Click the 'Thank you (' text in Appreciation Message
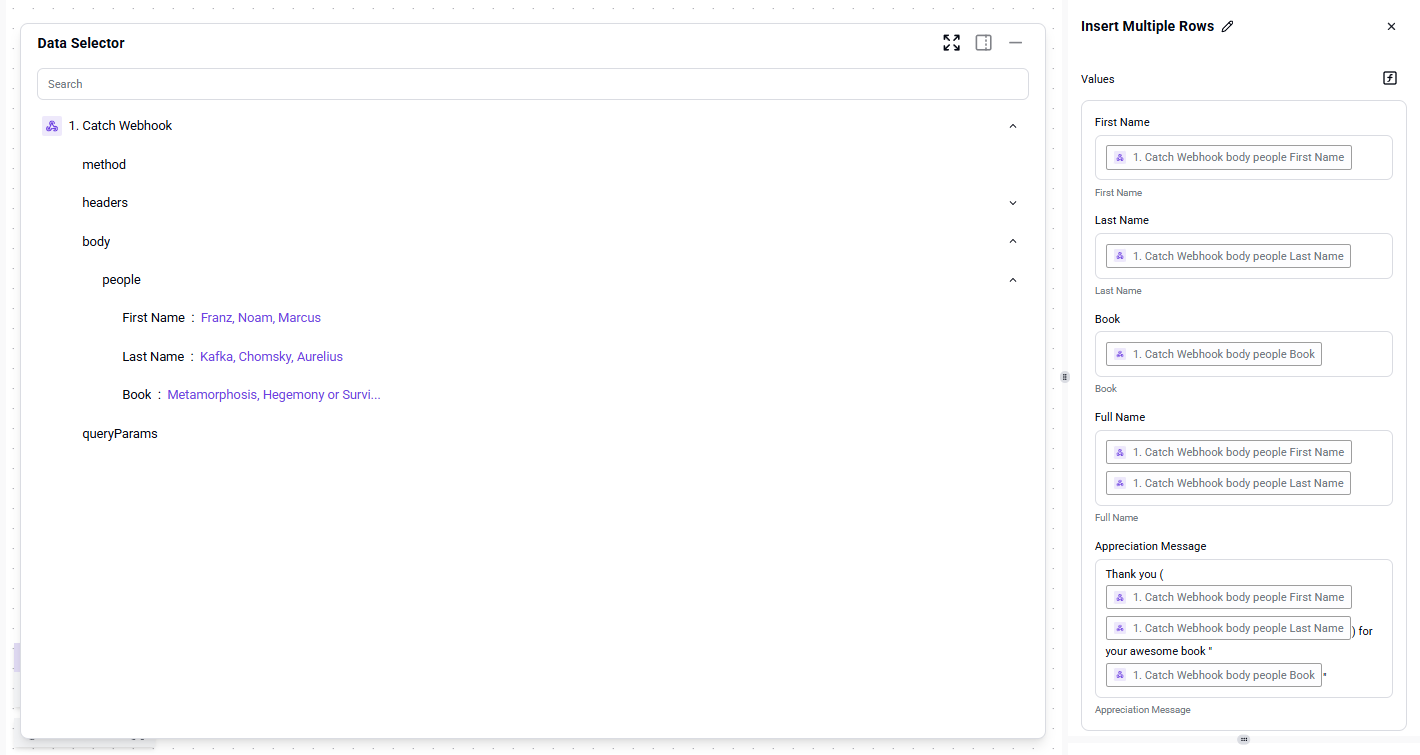The width and height of the screenshot is (1420, 755). (x=1135, y=574)
